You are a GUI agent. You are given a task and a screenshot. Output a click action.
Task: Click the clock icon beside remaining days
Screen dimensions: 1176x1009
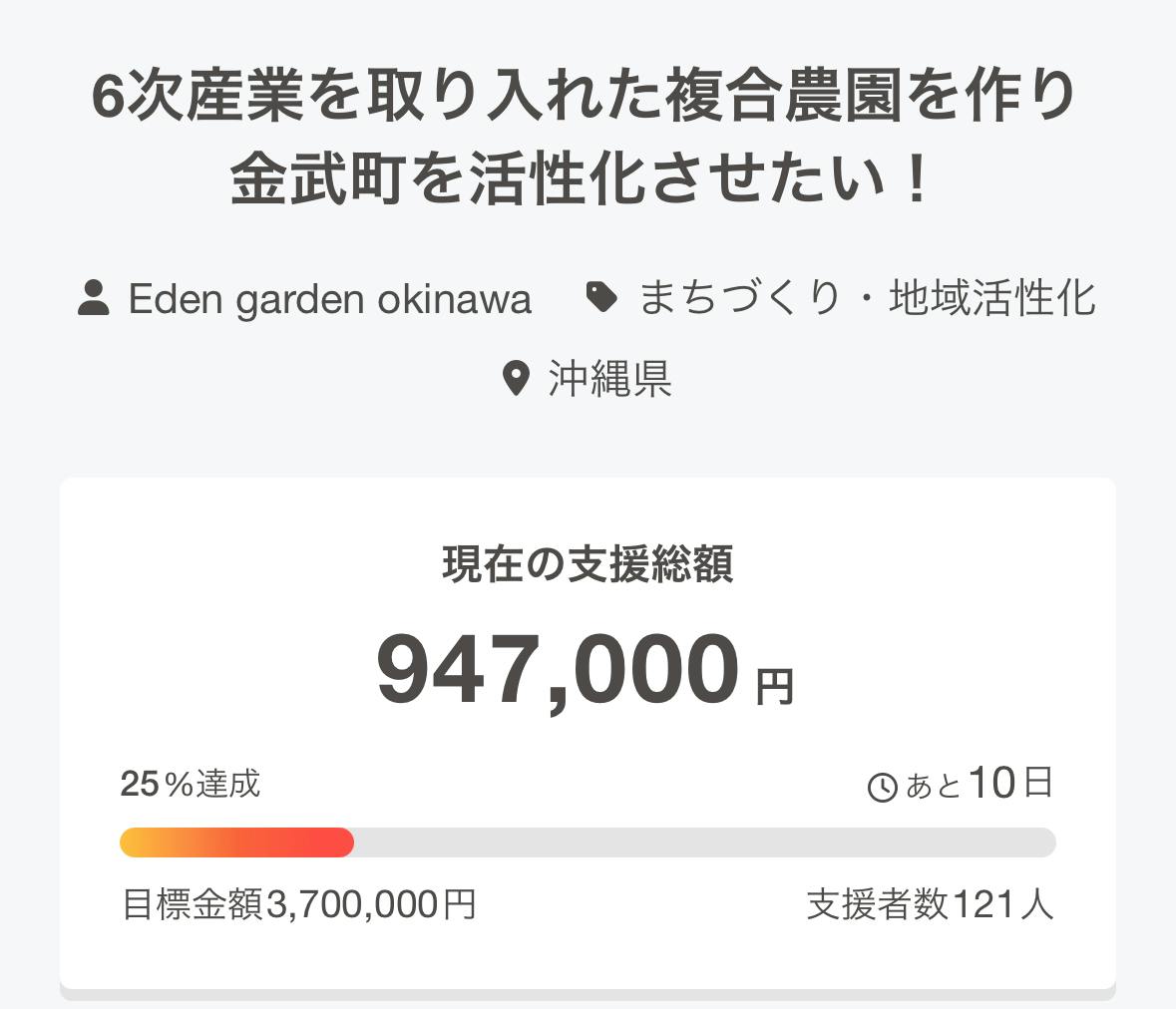point(883,788)
